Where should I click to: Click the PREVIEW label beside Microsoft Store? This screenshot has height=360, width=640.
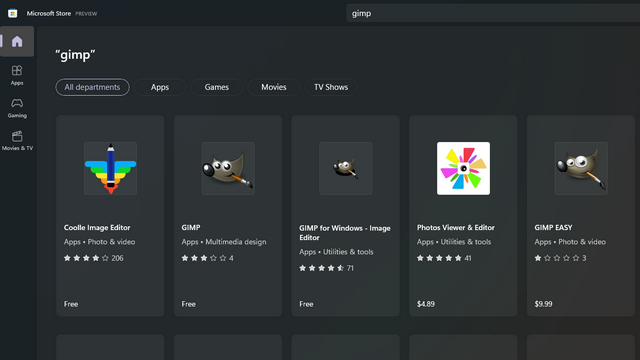point(86,13)
